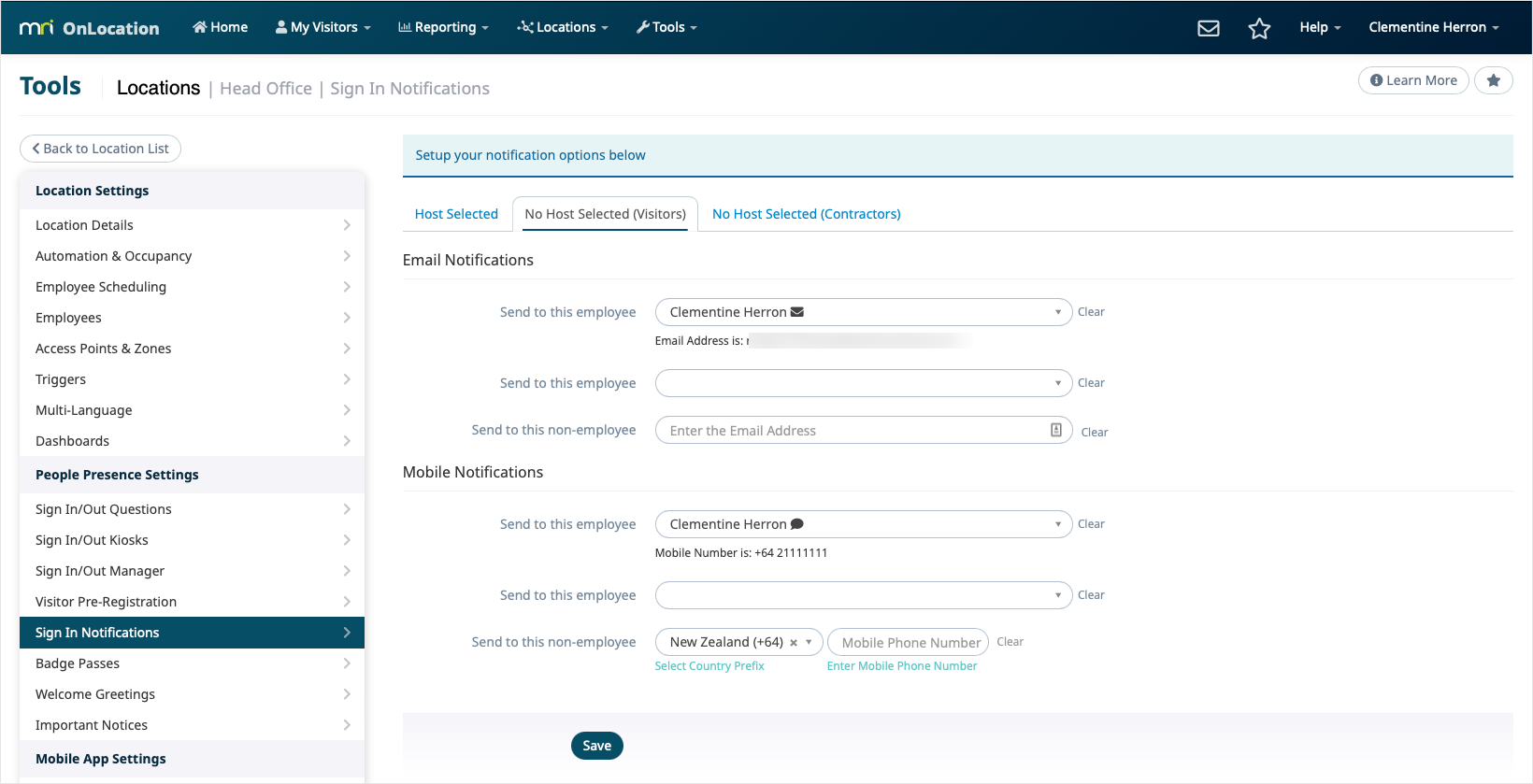1533x784 pixels.
Task: Open the New Zealand (+64) country prefix dropdown
Action: [x=738, y=642]
